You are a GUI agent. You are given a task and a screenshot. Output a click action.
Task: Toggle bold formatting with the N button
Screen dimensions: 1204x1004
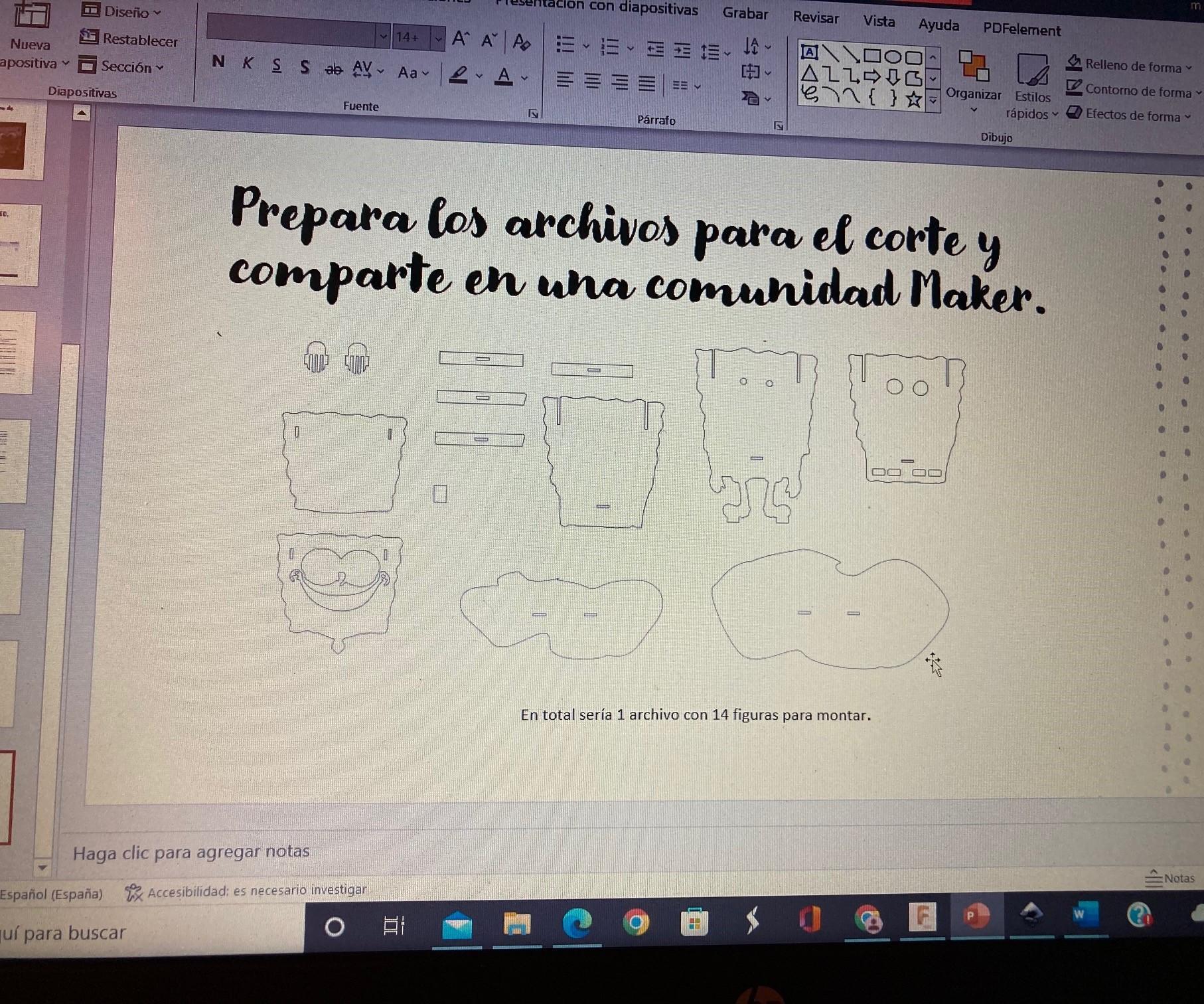tap(218, 62)
